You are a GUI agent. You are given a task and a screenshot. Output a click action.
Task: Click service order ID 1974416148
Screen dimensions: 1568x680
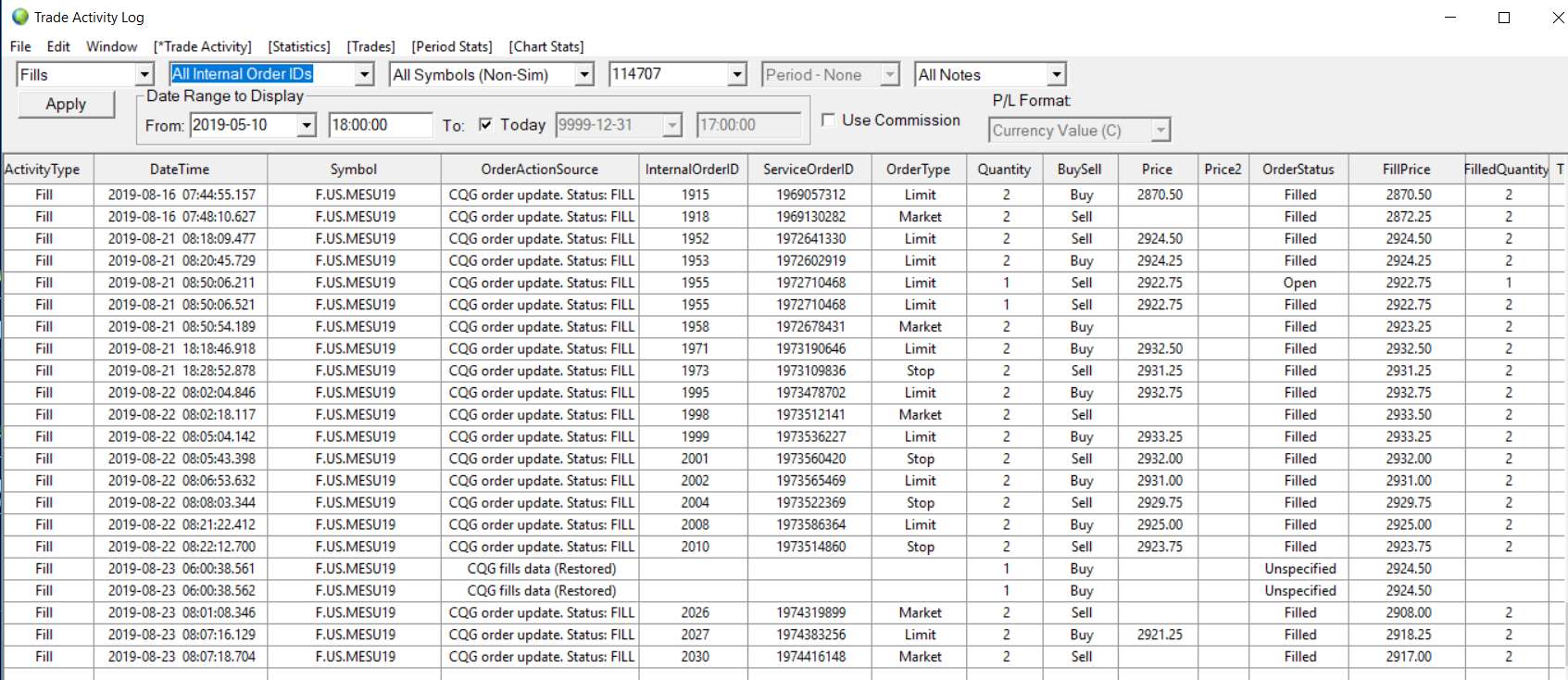click(x=811, y=657)
